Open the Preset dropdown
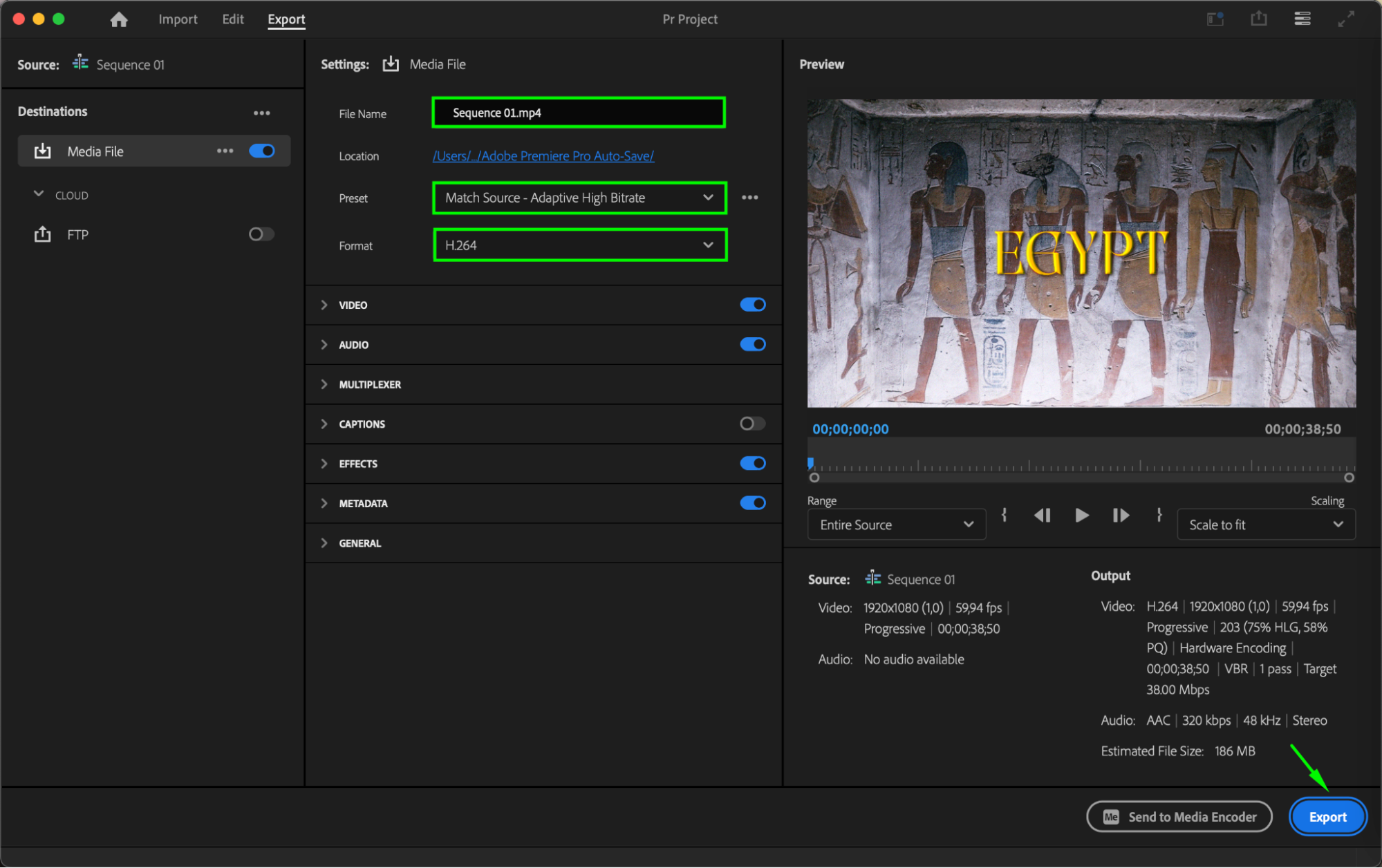This screenshot has height=868, width=1382. [x=579, y=198]
